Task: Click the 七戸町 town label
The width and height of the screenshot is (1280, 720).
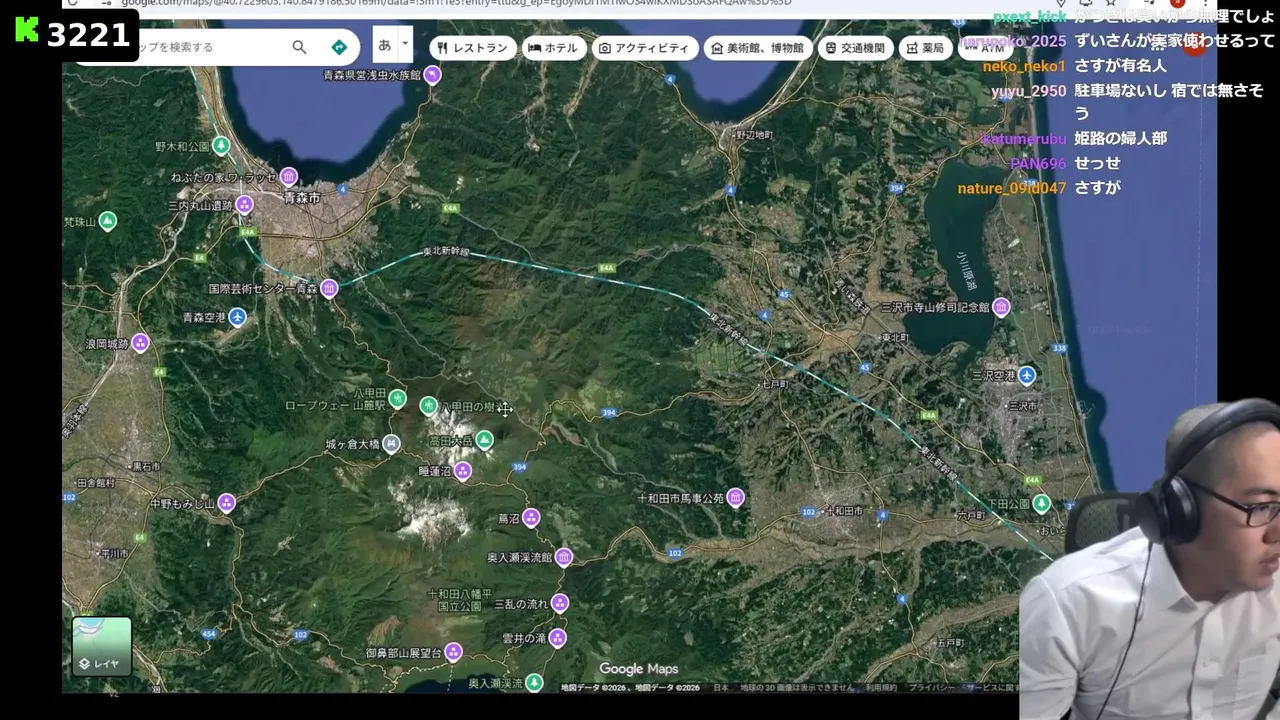Action: (x=775, y=383)
